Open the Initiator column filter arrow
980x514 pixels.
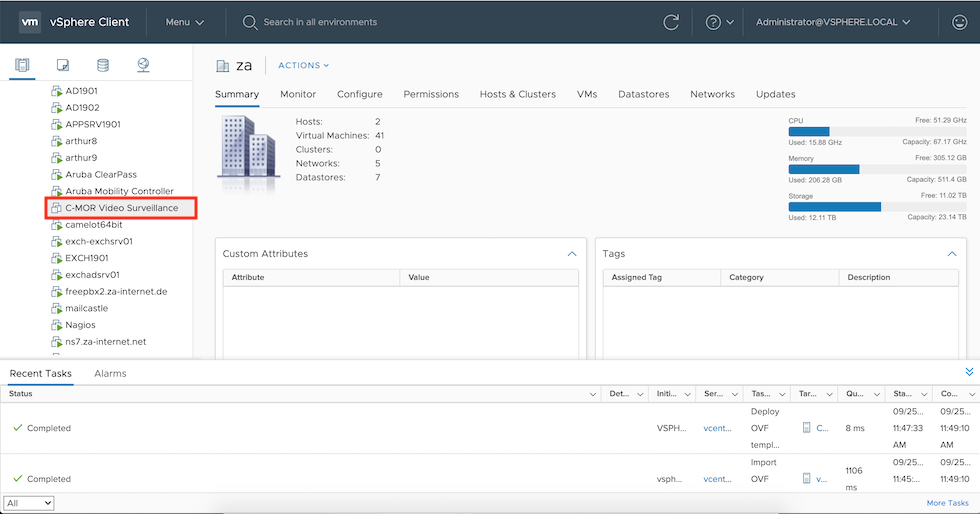[687, 394]
